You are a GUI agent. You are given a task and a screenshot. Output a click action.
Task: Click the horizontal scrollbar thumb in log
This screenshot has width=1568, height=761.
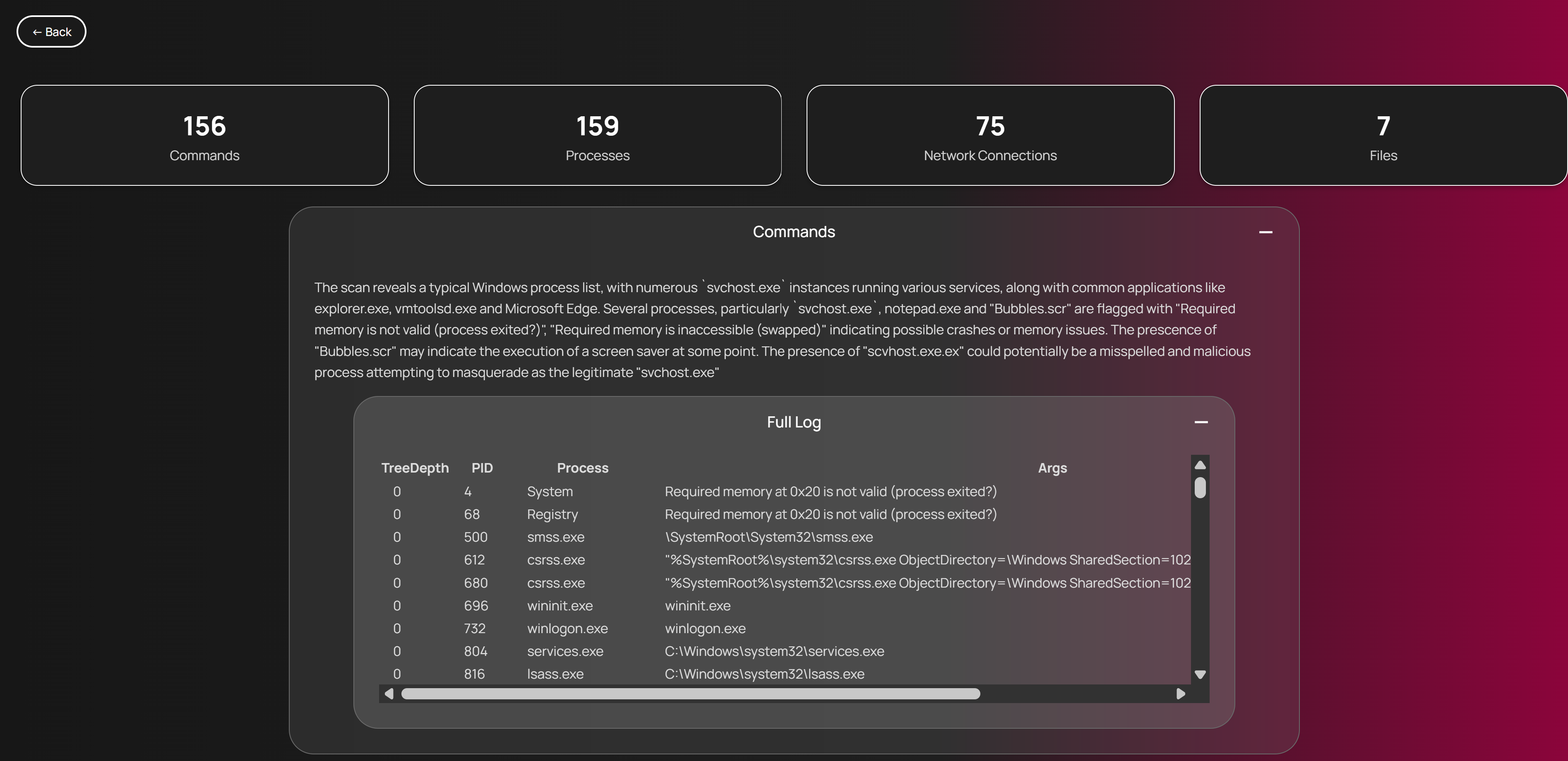coord(690,694)
